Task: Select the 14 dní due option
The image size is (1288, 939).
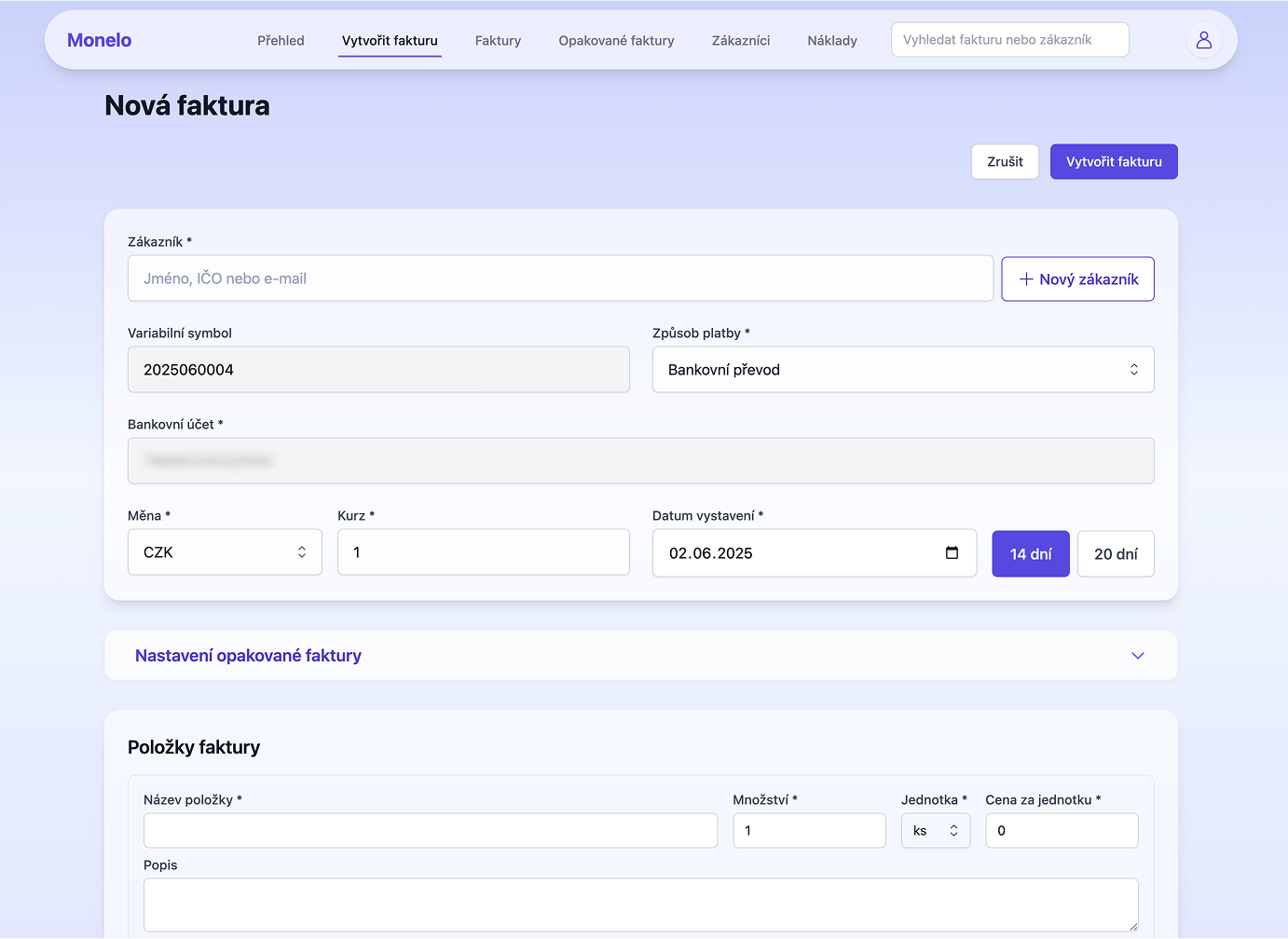Action: (1031, 554)
